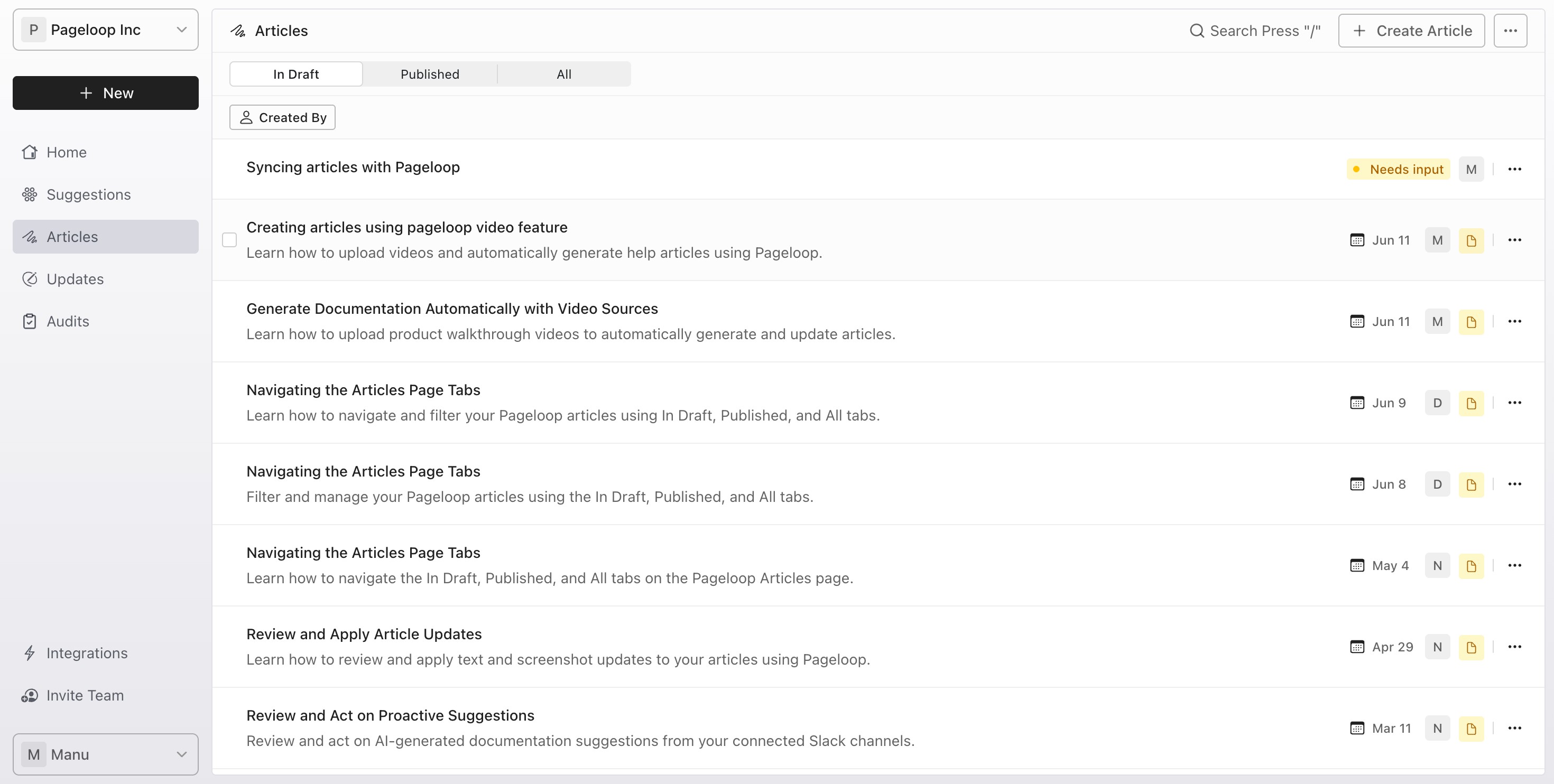Image resolution: width=1554 pixels, height=784 pixels.
Task: Click draft document icon on the Mar 11 row
Action: [1472, 729]
